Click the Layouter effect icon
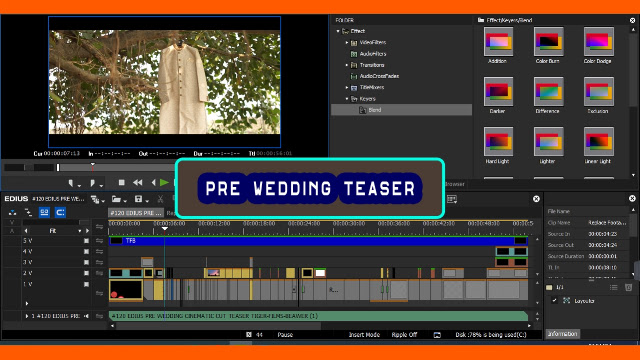Screen dimensions: 640x360 567,301
